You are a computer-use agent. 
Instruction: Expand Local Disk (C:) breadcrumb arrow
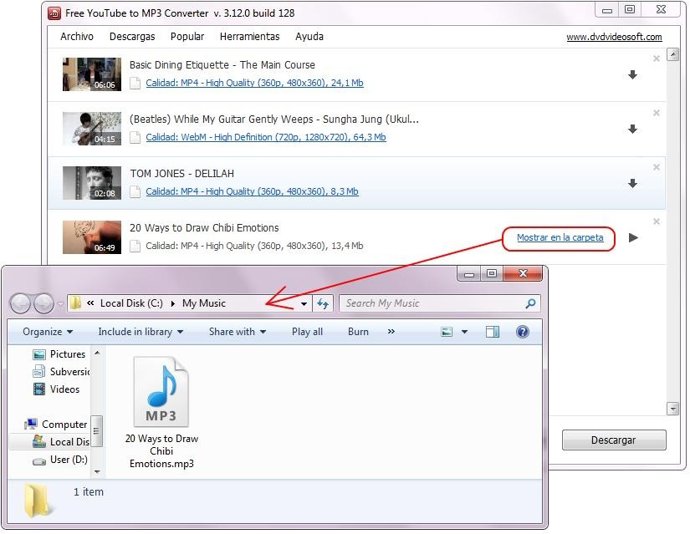point(172,304)
